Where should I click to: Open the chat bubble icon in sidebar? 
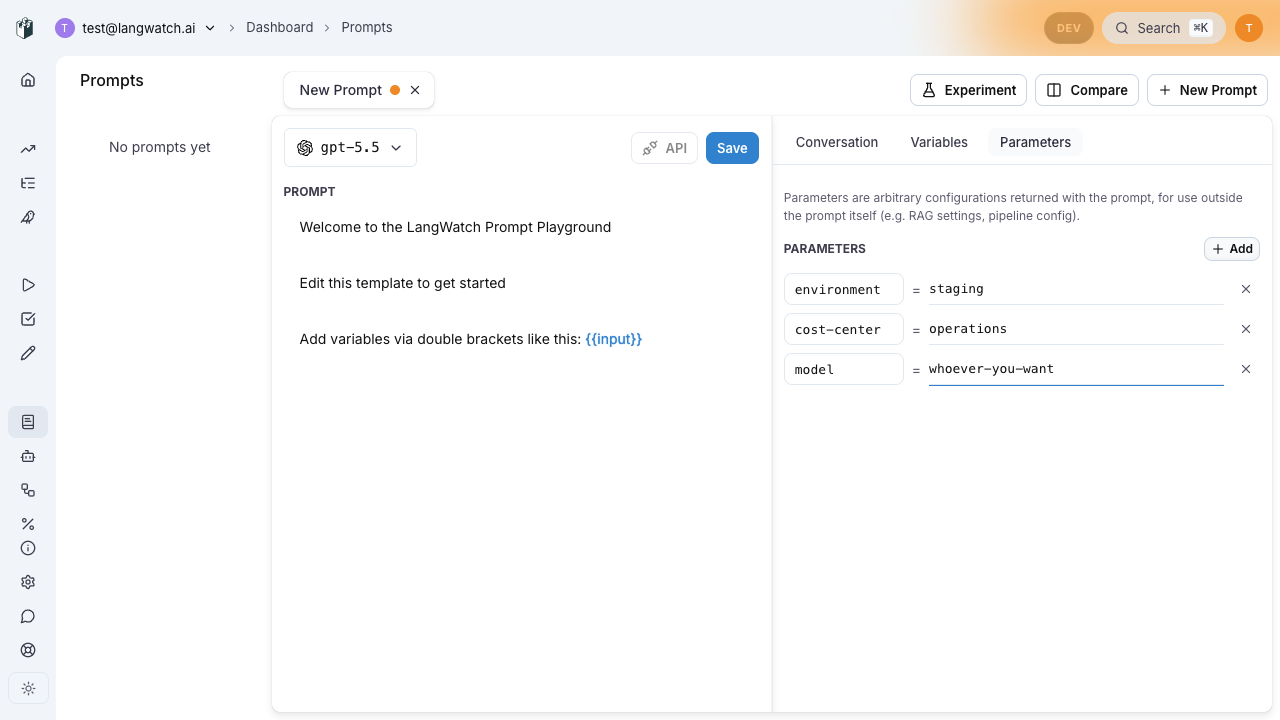pos(28,616)
